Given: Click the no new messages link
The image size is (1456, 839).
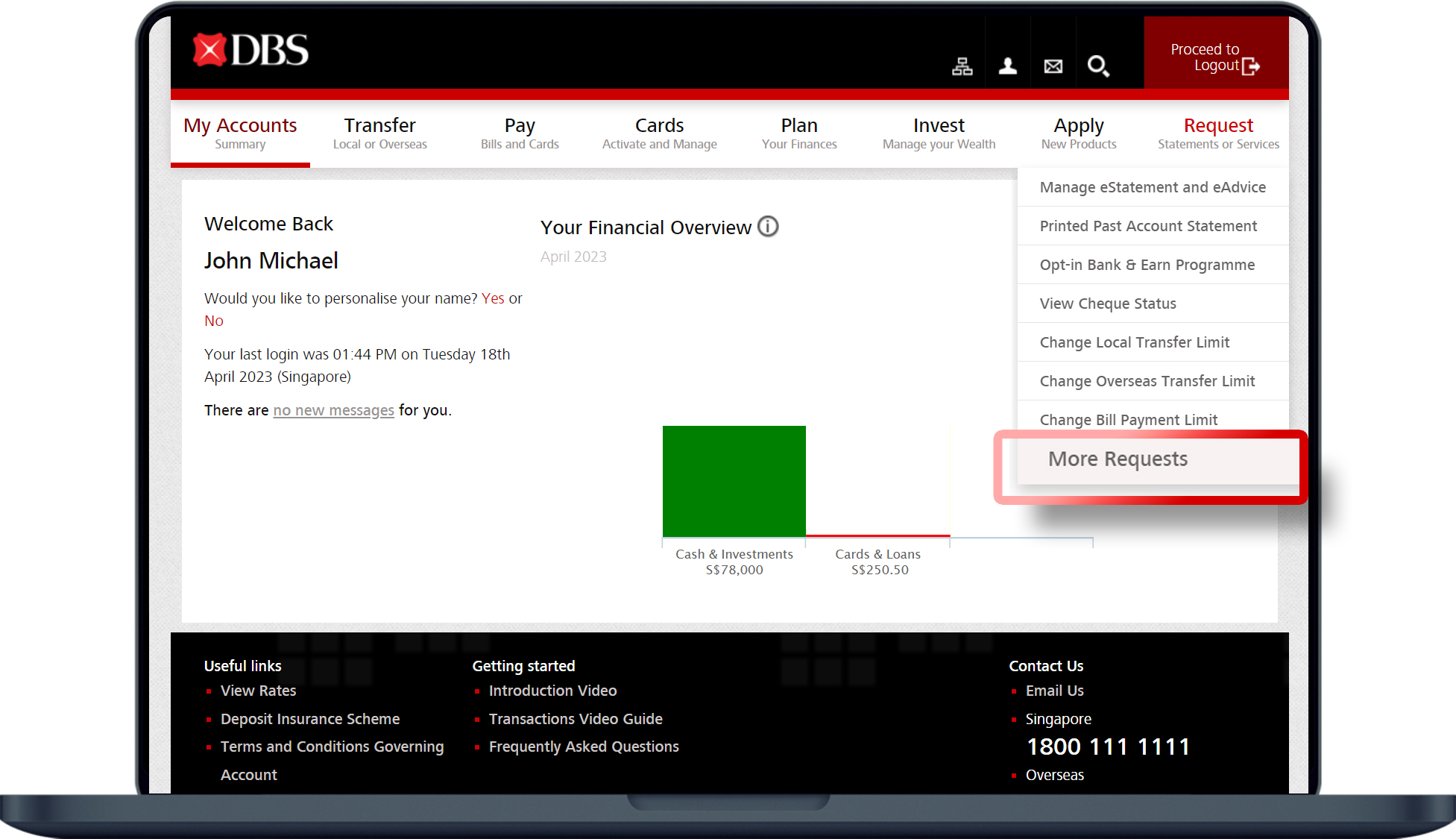Looking at the screenshot, I should coord(333,410).
